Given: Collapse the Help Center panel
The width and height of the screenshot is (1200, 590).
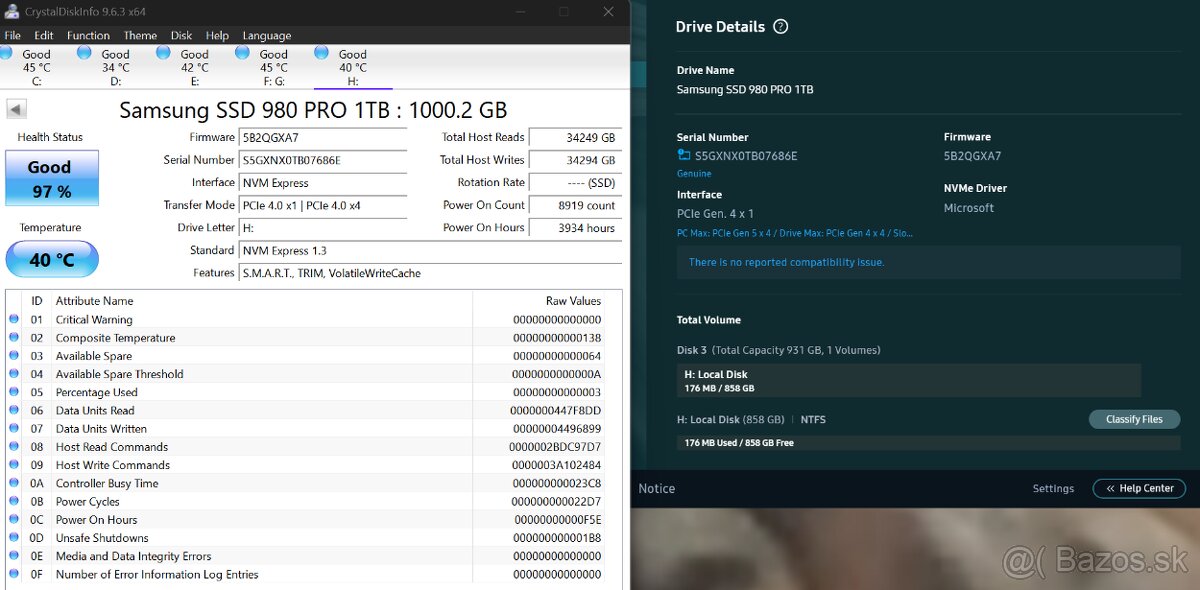Looking at the screenshot, I should (1139, 488).
